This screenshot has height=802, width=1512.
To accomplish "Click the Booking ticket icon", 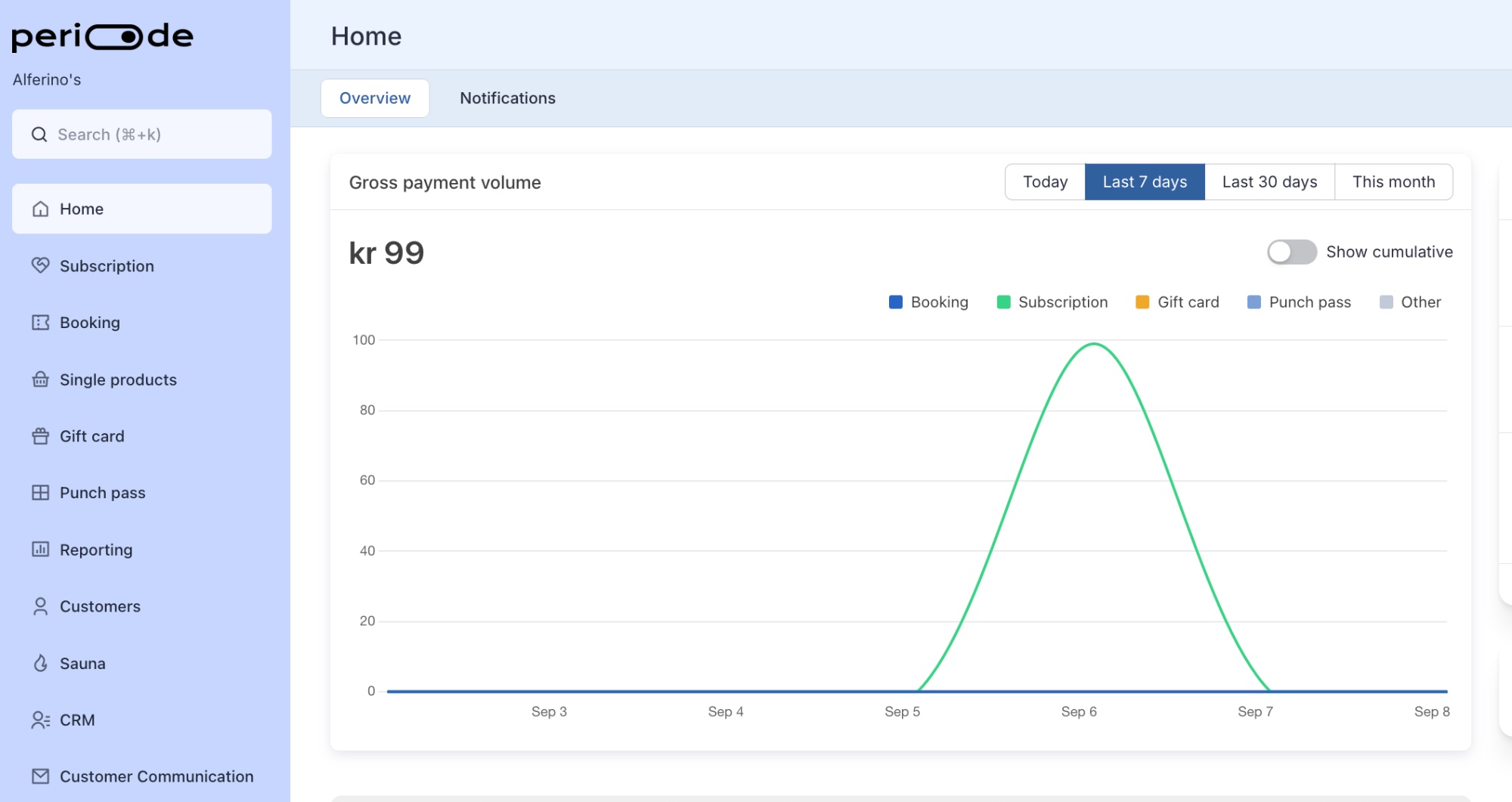I will 41,323.
